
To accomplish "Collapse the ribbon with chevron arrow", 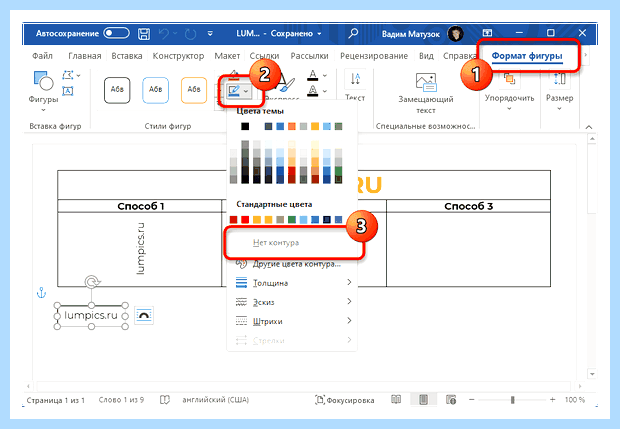I will click(x=589, y=127).
